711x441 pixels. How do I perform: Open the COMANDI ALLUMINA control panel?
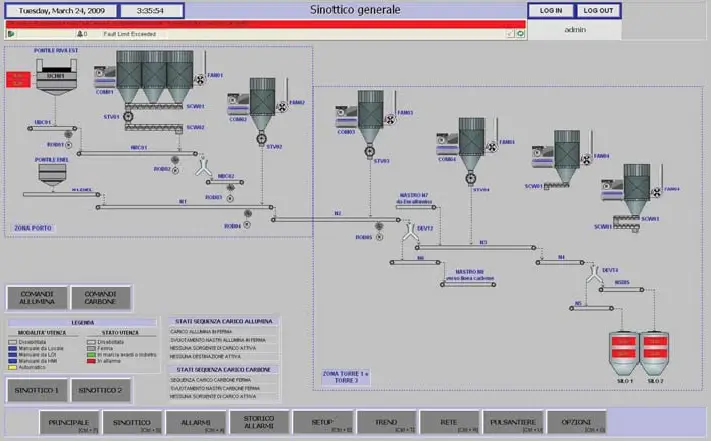coord(36,299)
